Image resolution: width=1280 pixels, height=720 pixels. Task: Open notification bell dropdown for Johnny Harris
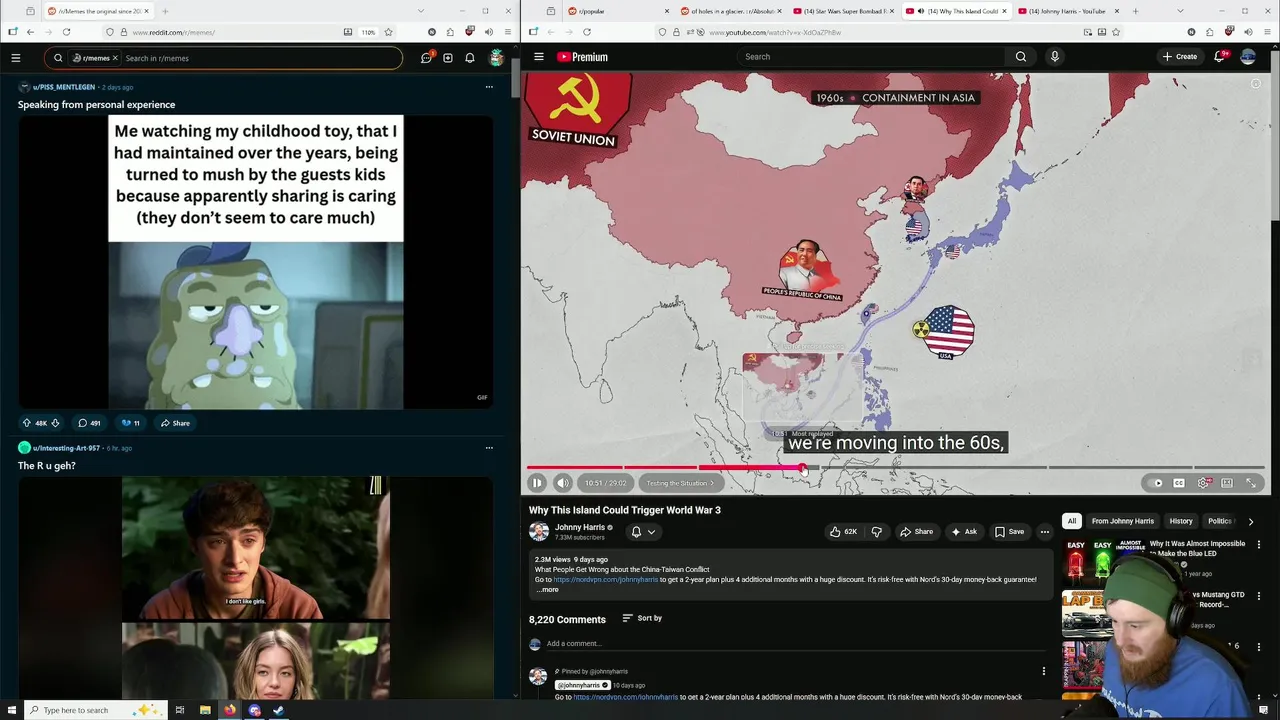(x=643, y=532)
